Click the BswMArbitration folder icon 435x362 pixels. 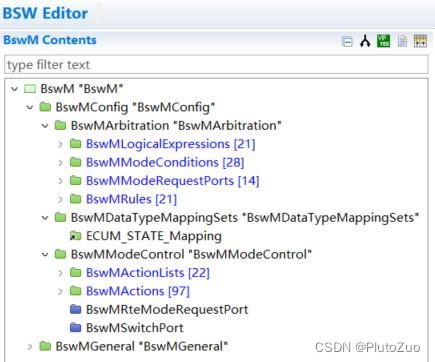coord(60,125)
